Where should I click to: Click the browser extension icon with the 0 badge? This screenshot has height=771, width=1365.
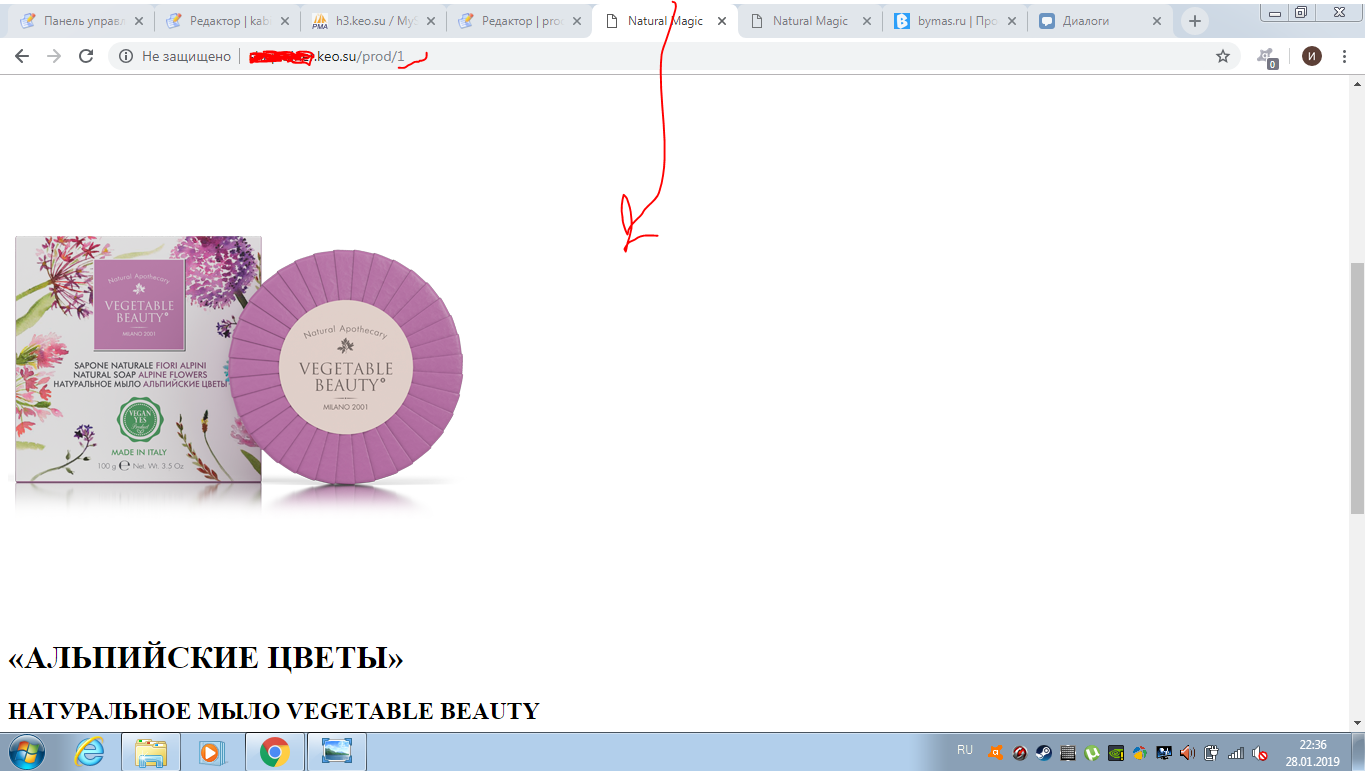[1268, 58]
